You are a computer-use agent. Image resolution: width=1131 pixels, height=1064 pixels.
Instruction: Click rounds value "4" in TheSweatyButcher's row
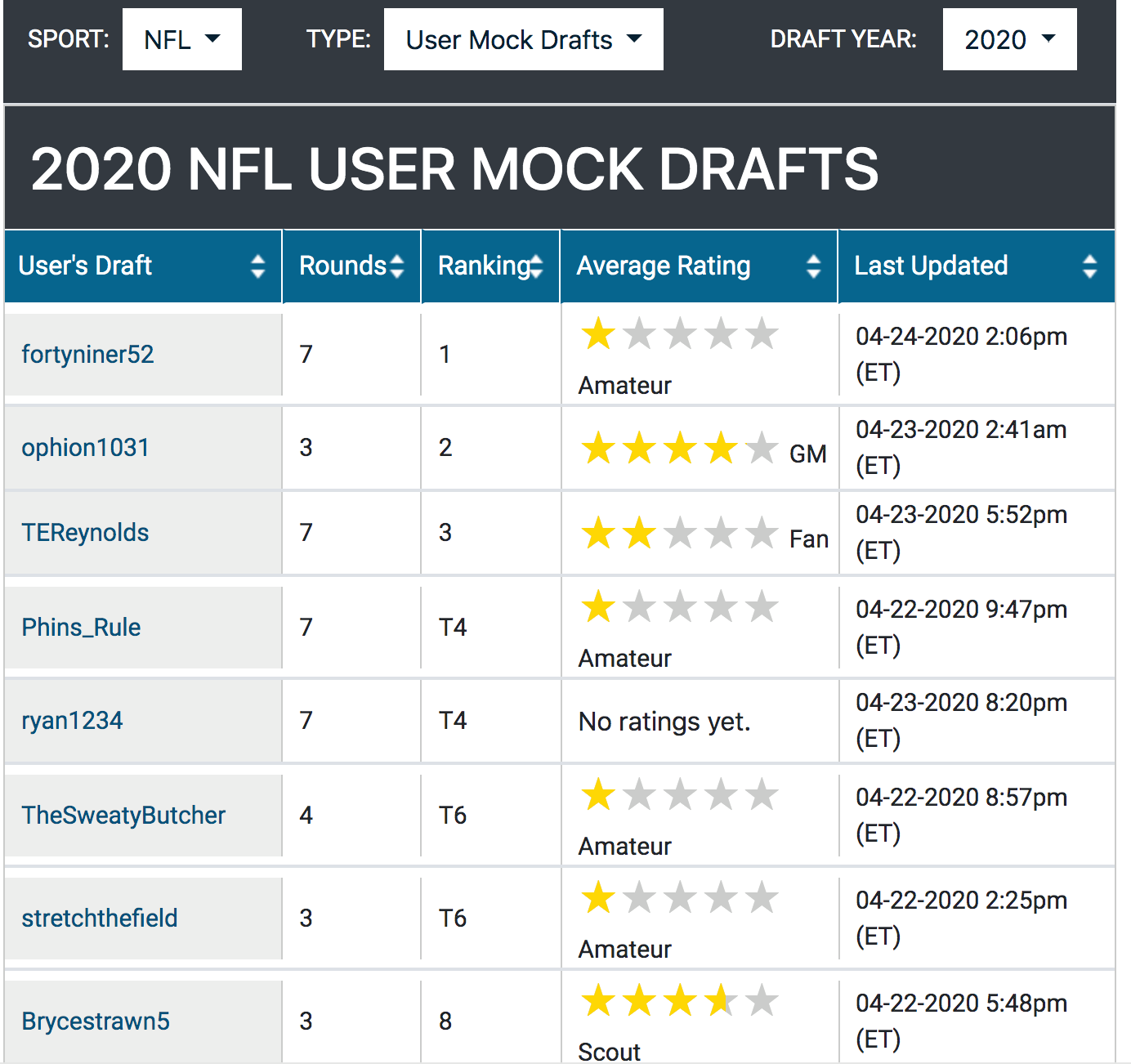pos(306,815)
